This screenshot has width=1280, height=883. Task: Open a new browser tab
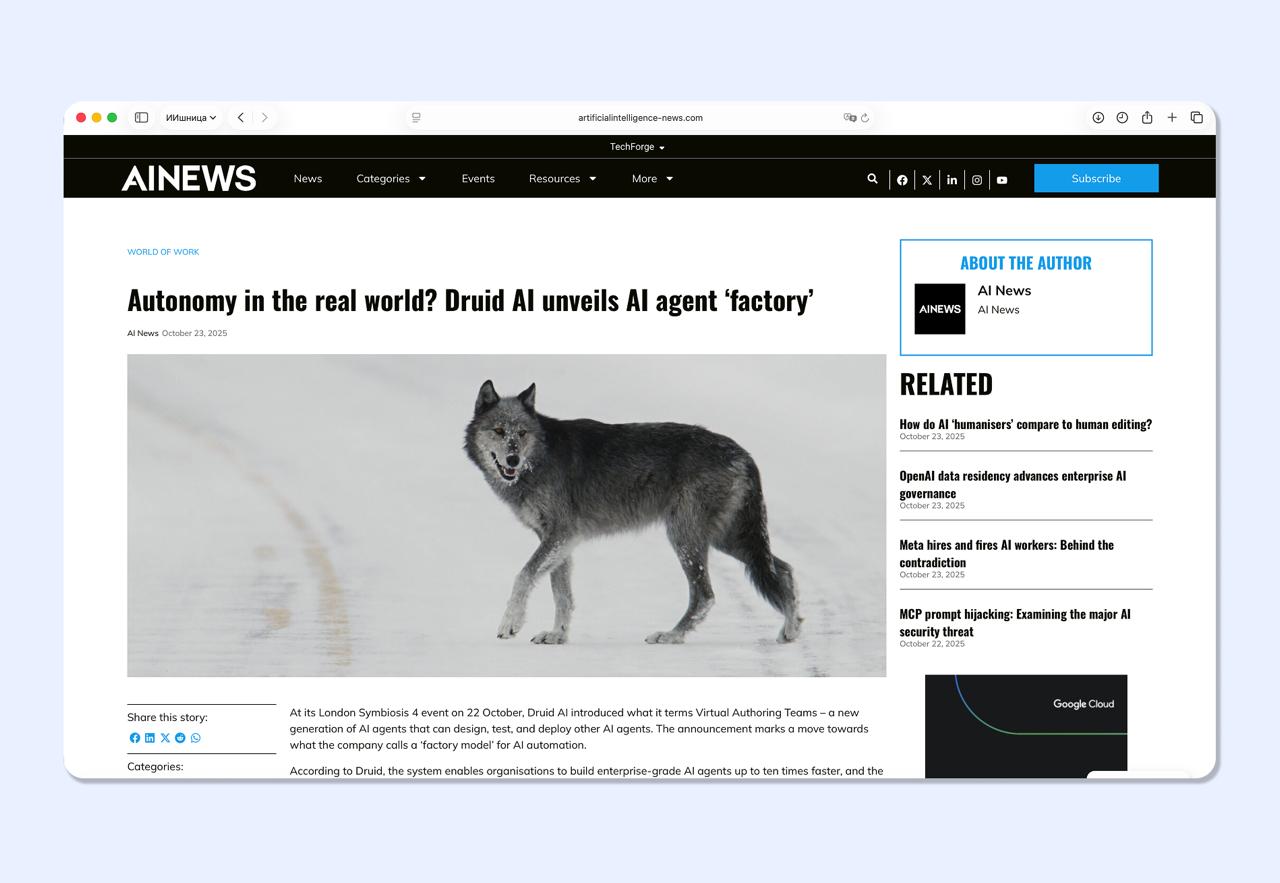pyautogui.click(x=1172, y=118)
